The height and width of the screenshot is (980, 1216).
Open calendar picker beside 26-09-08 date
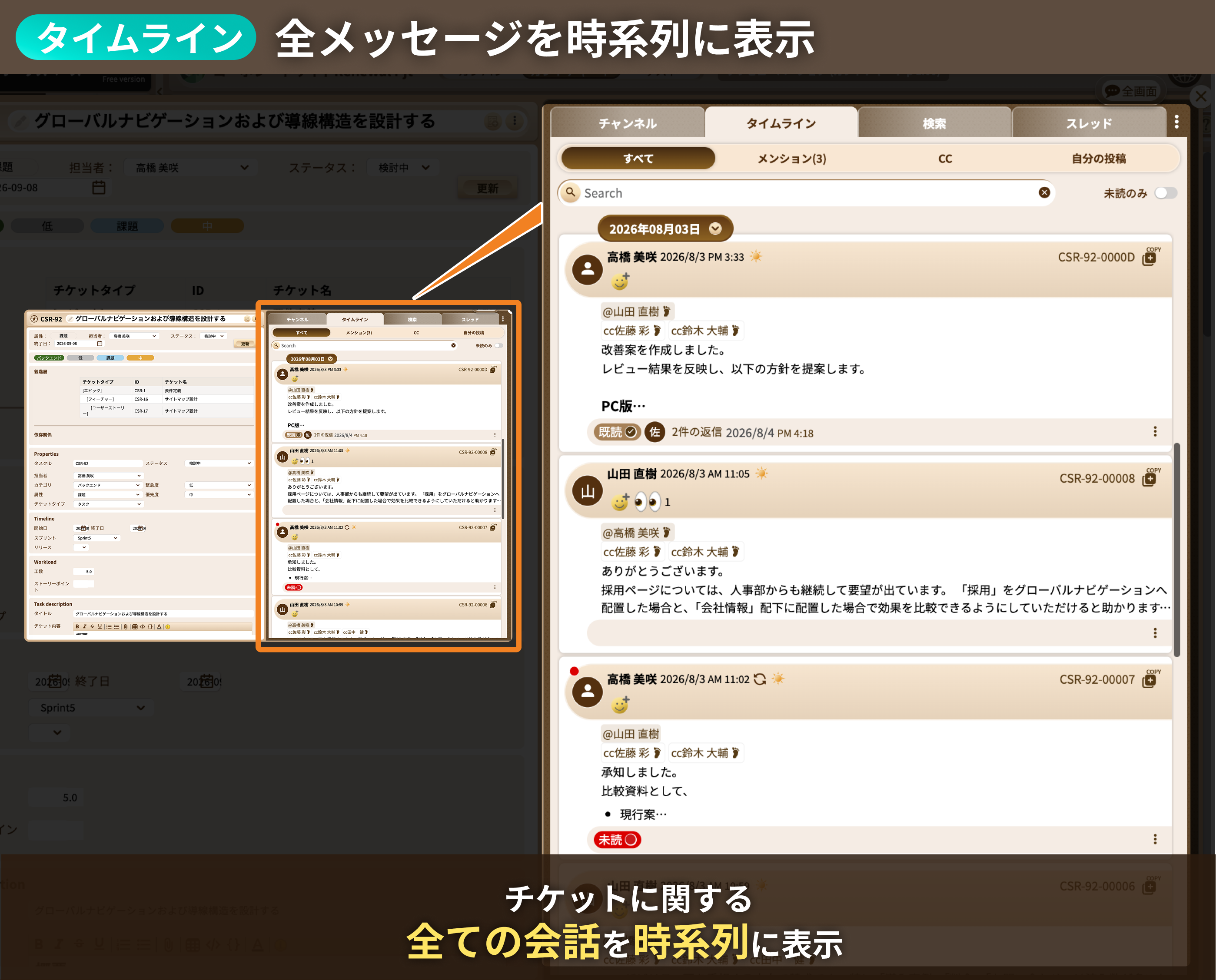pyautogui.click(x=98, y=187)
